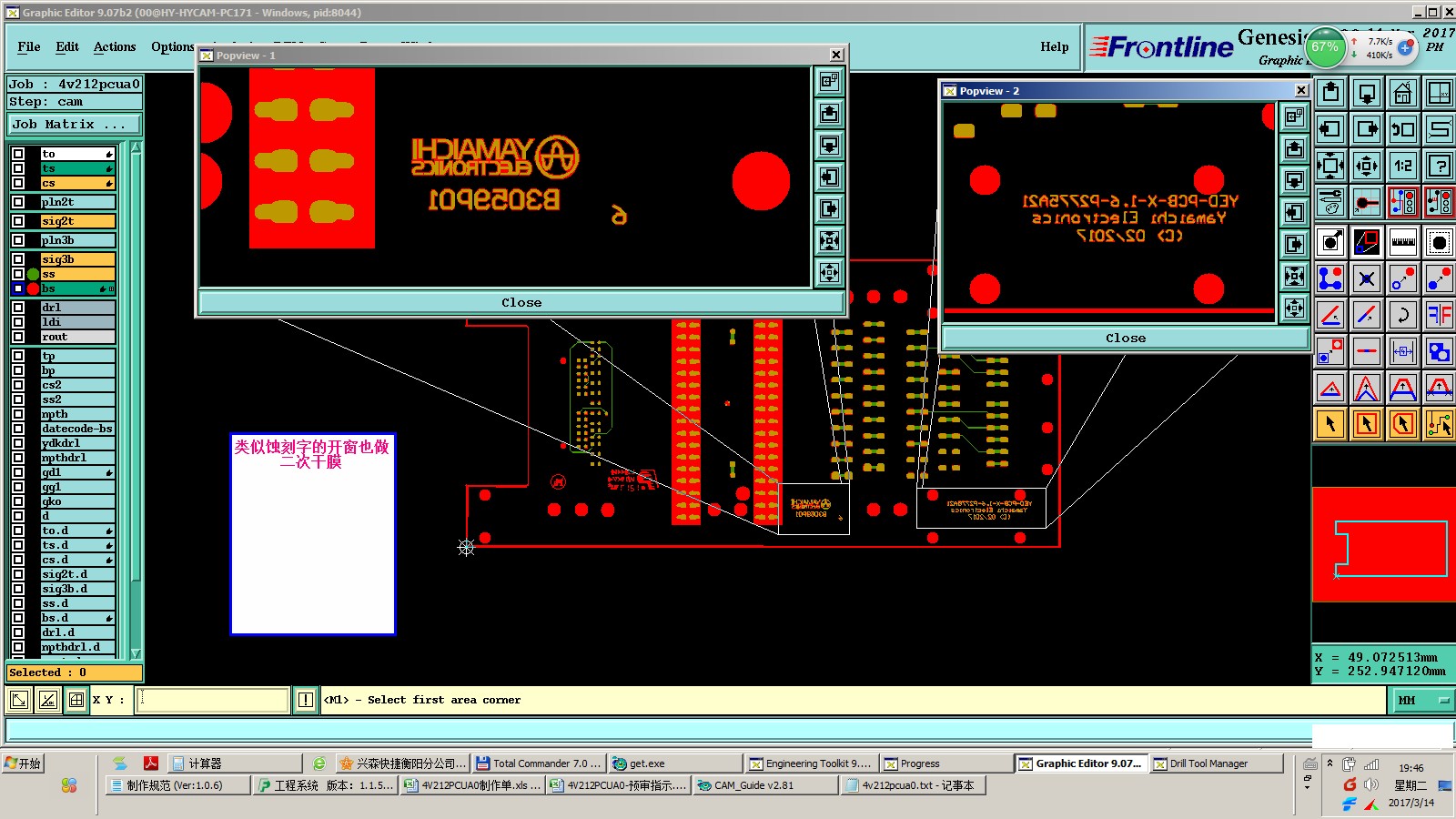Viewport: 1456px width, 819px height.
Task: Open Total Commander in taskbar
Action: [539, 763]
